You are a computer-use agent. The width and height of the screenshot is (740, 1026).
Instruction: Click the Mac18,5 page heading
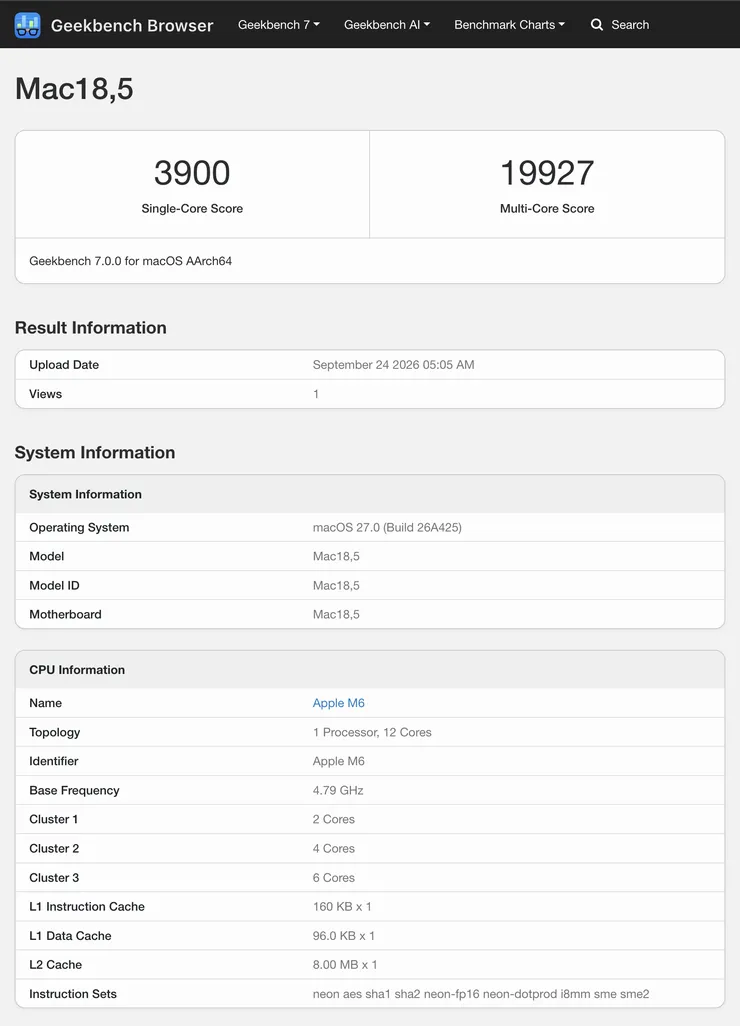74,88
